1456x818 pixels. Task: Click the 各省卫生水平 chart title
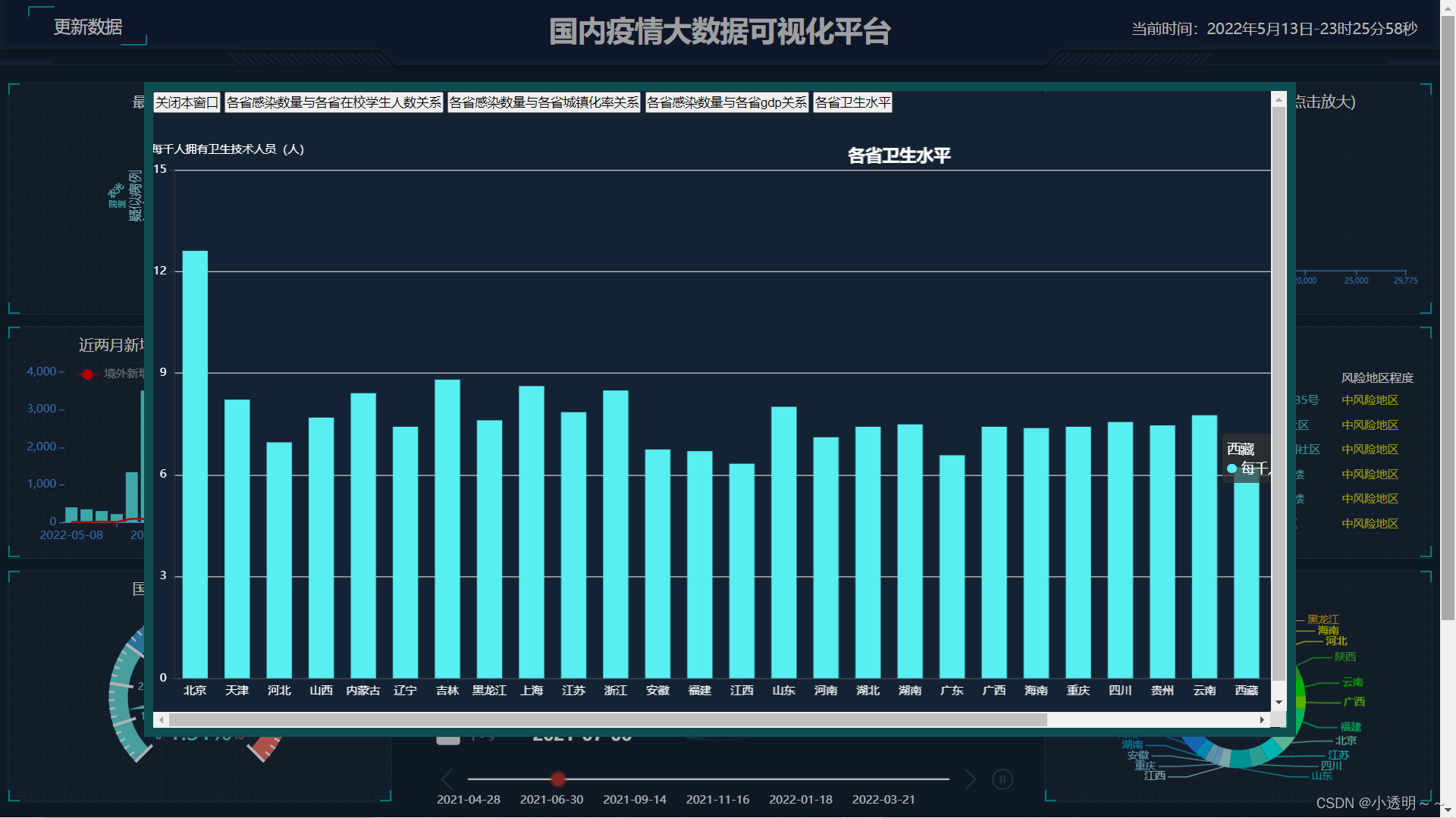[x=899, y=156]
